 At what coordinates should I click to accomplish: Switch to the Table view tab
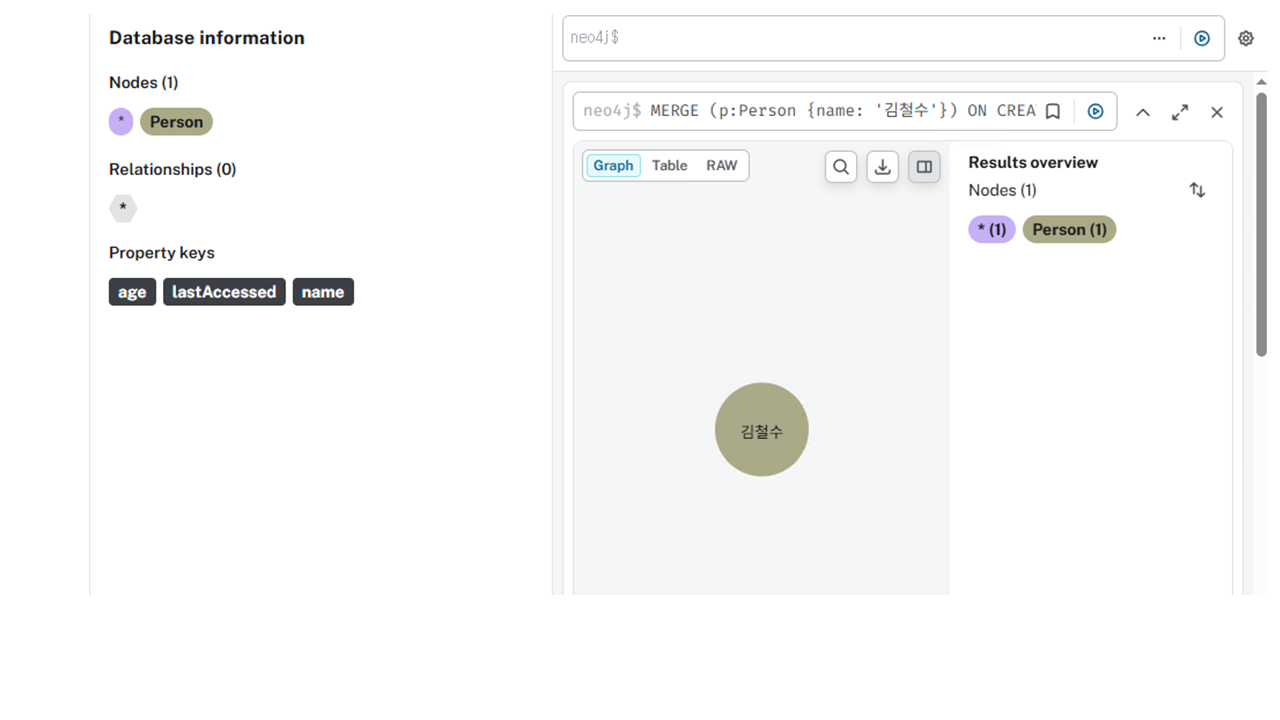[669, 165]
